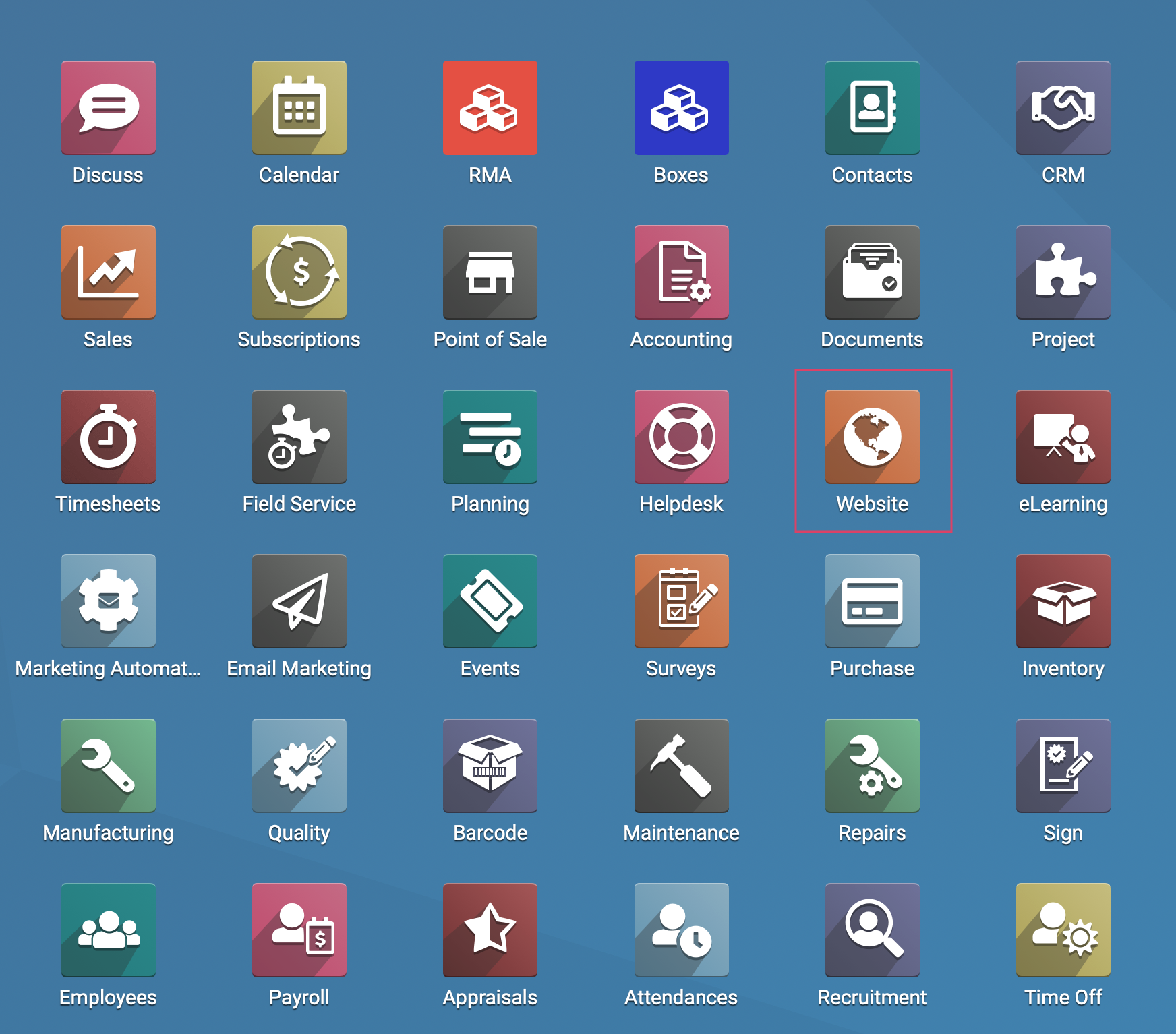Open the Events ticket icon
The height and width of the screenshot is (1034, 1176).
490,601
